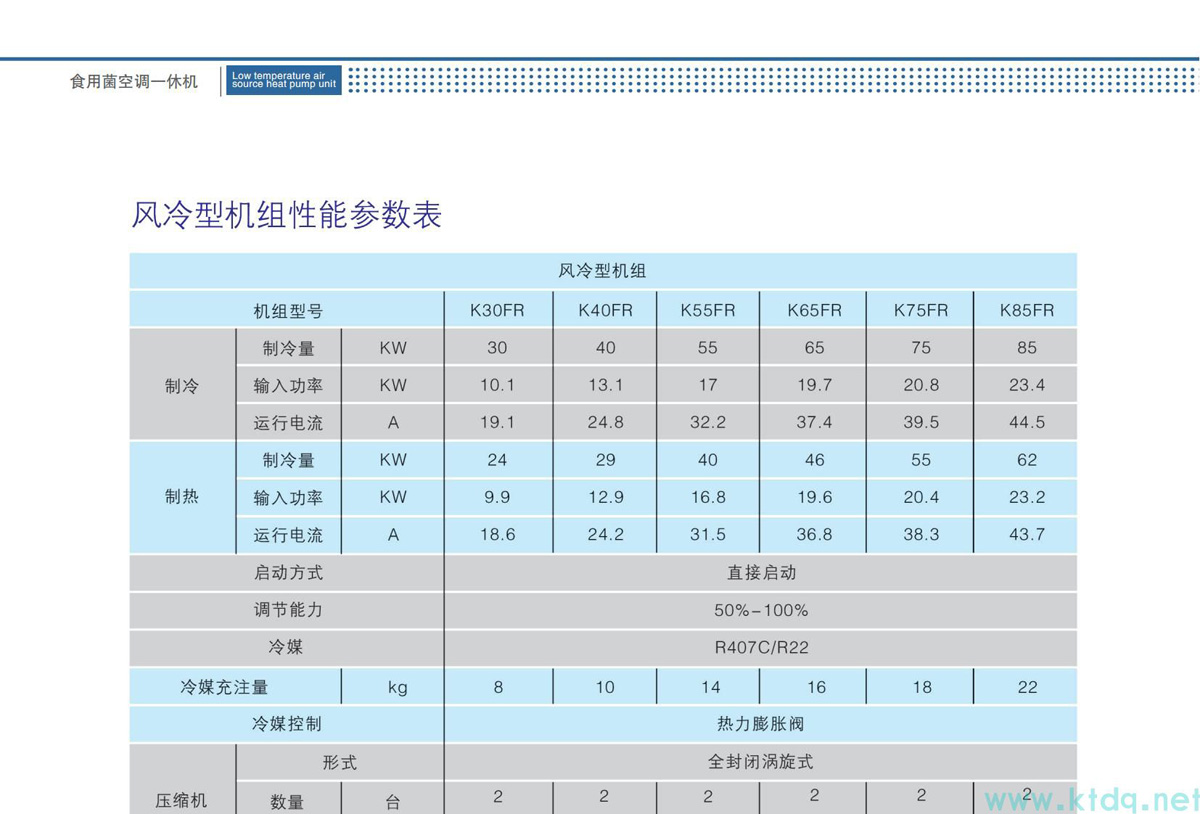Click the 制冷 row group cell

[x=182, y=385]
